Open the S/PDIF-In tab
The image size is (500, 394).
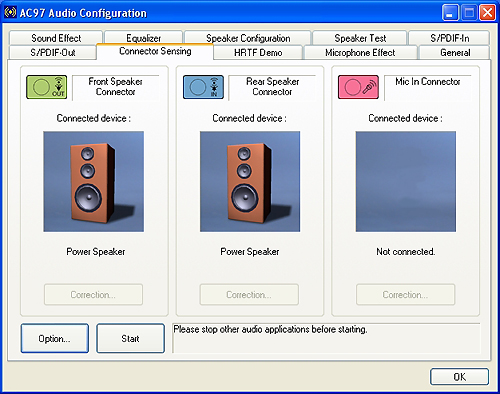[449, 38]
